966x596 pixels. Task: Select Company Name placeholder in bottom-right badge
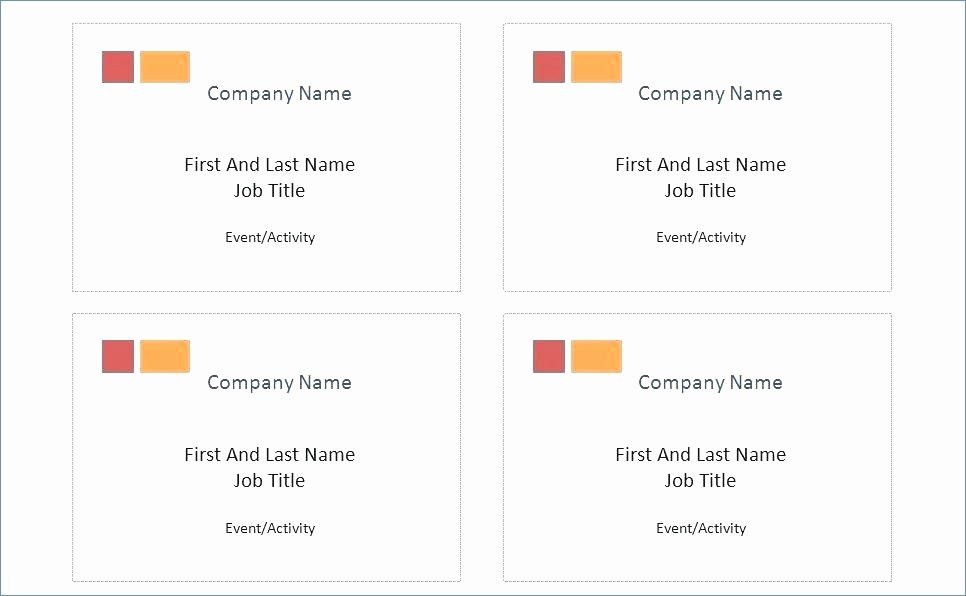coord(710,383)
